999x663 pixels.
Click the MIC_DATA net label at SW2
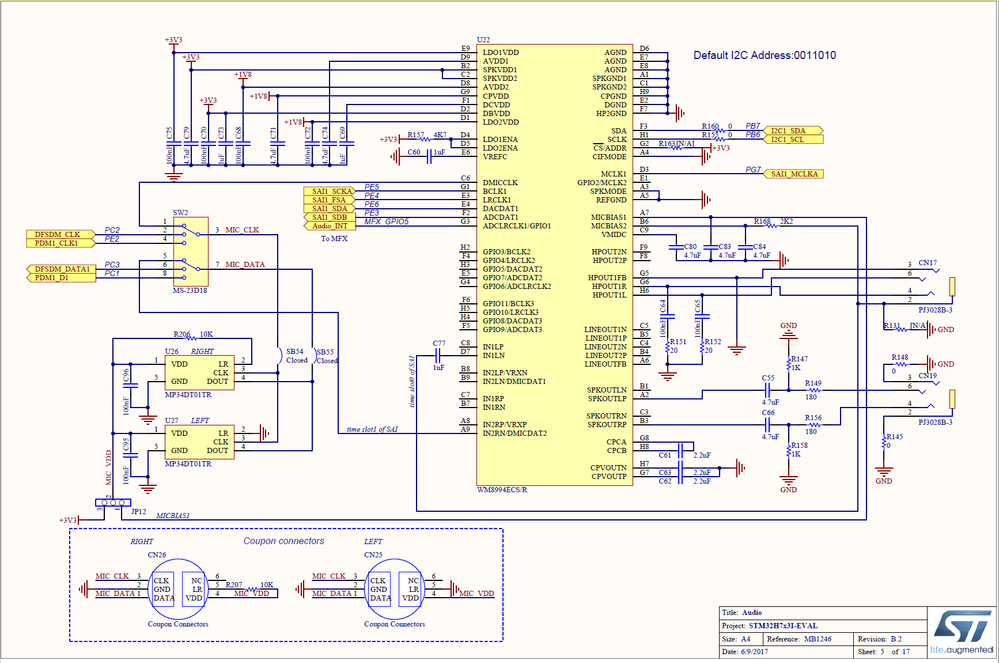tap(245, 264)
